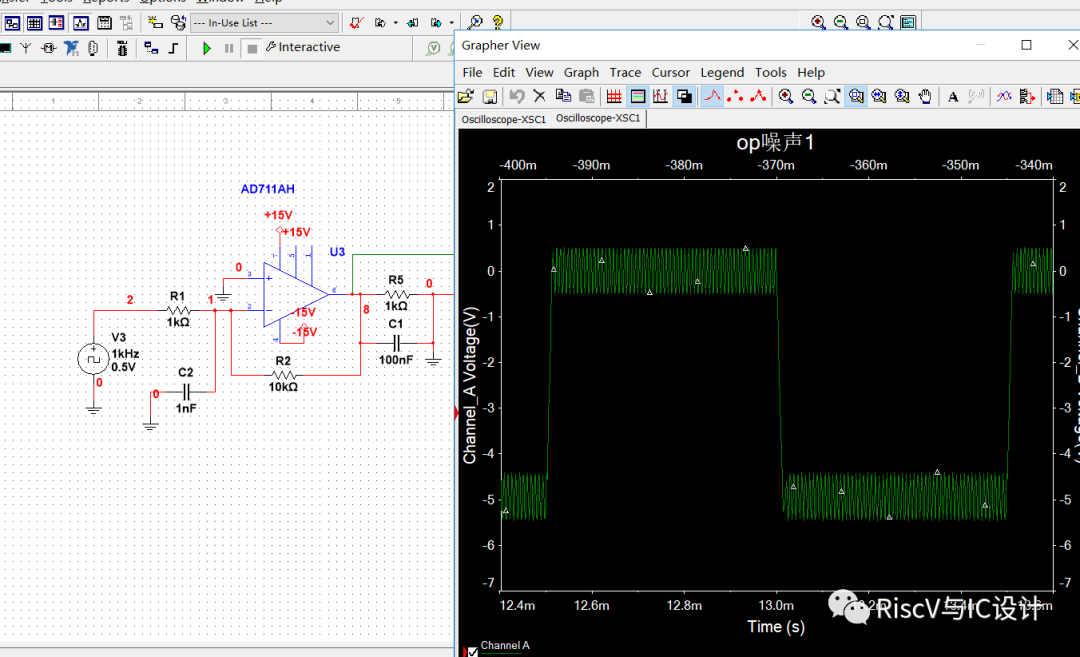
Task: Toggle the Channel A trace checkbox
Action: click(x=473, y=651)
